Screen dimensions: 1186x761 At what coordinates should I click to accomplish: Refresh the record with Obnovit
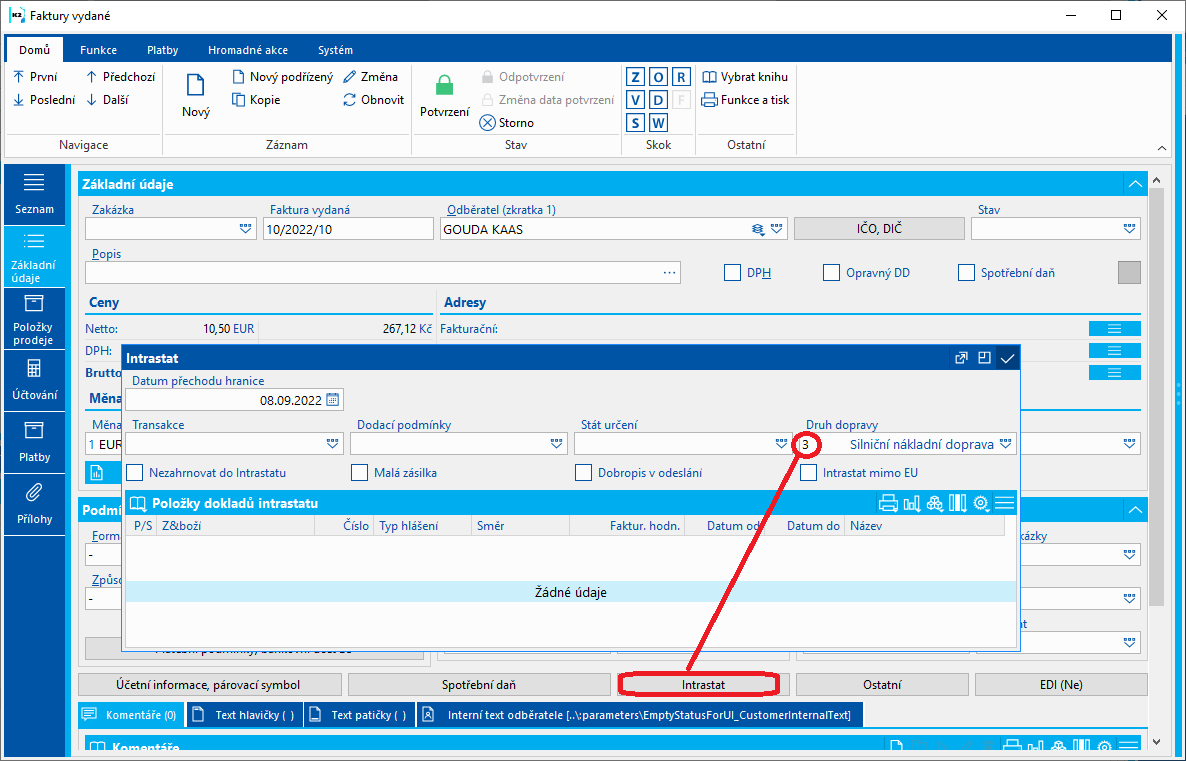point(374,99)
